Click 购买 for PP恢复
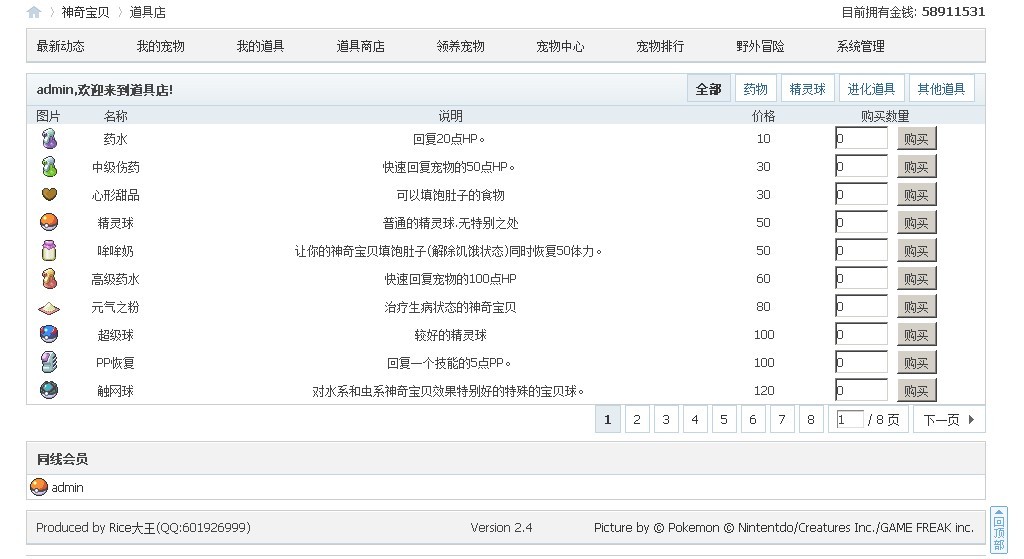This screenshot has height=559, width=1024. 916,362
